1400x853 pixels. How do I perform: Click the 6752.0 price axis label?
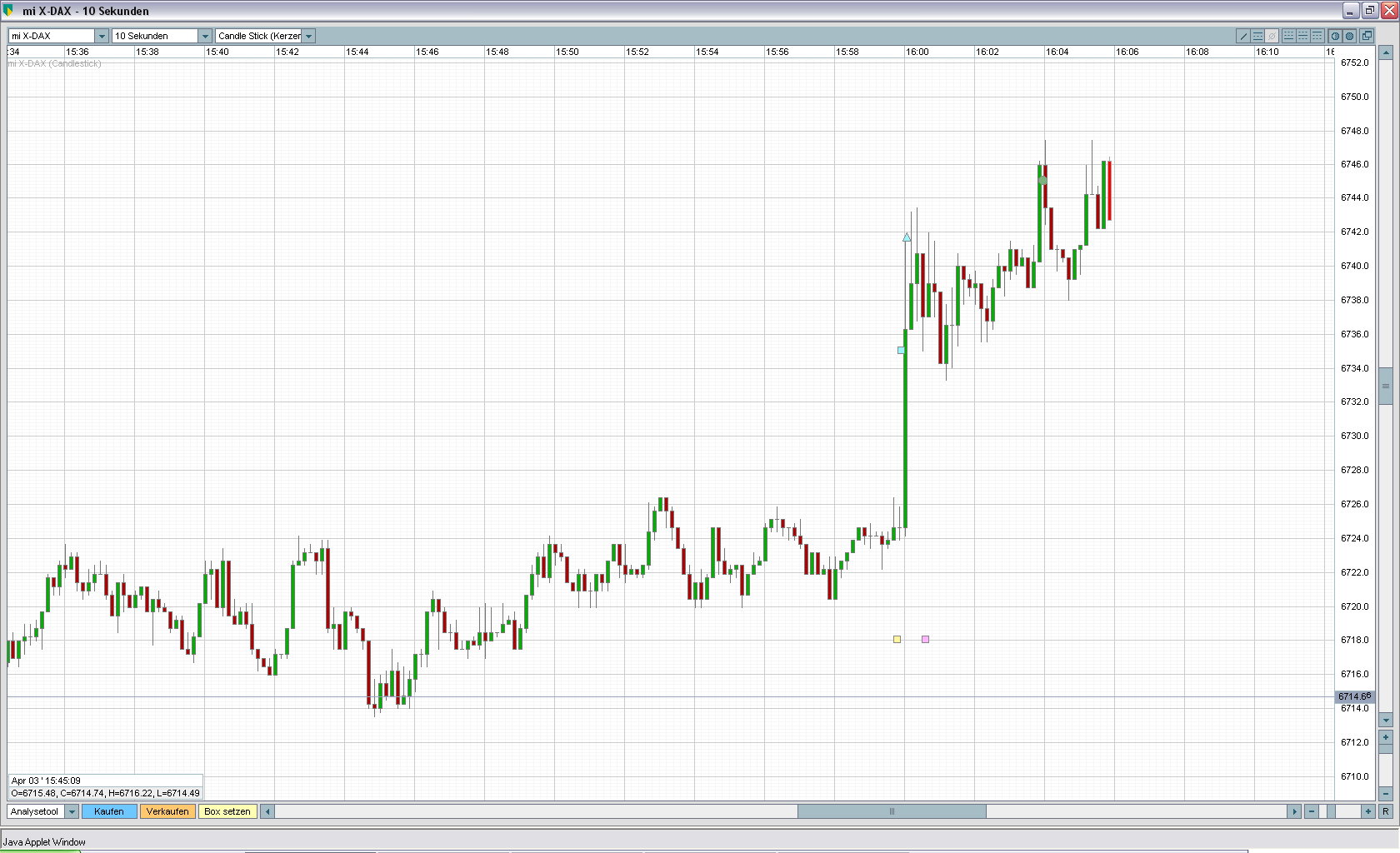[1354, 62]
